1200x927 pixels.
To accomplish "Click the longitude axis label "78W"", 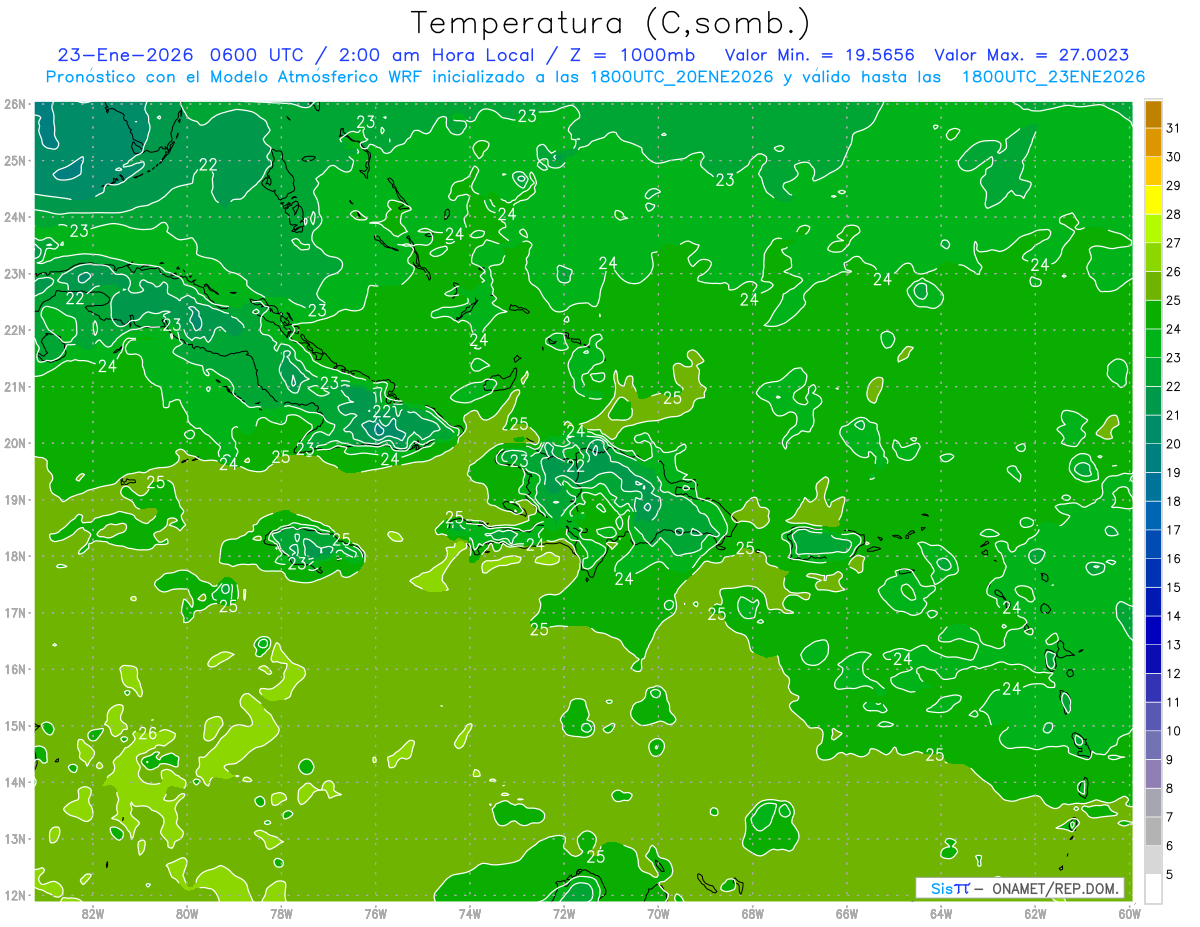I will (281, 913).
